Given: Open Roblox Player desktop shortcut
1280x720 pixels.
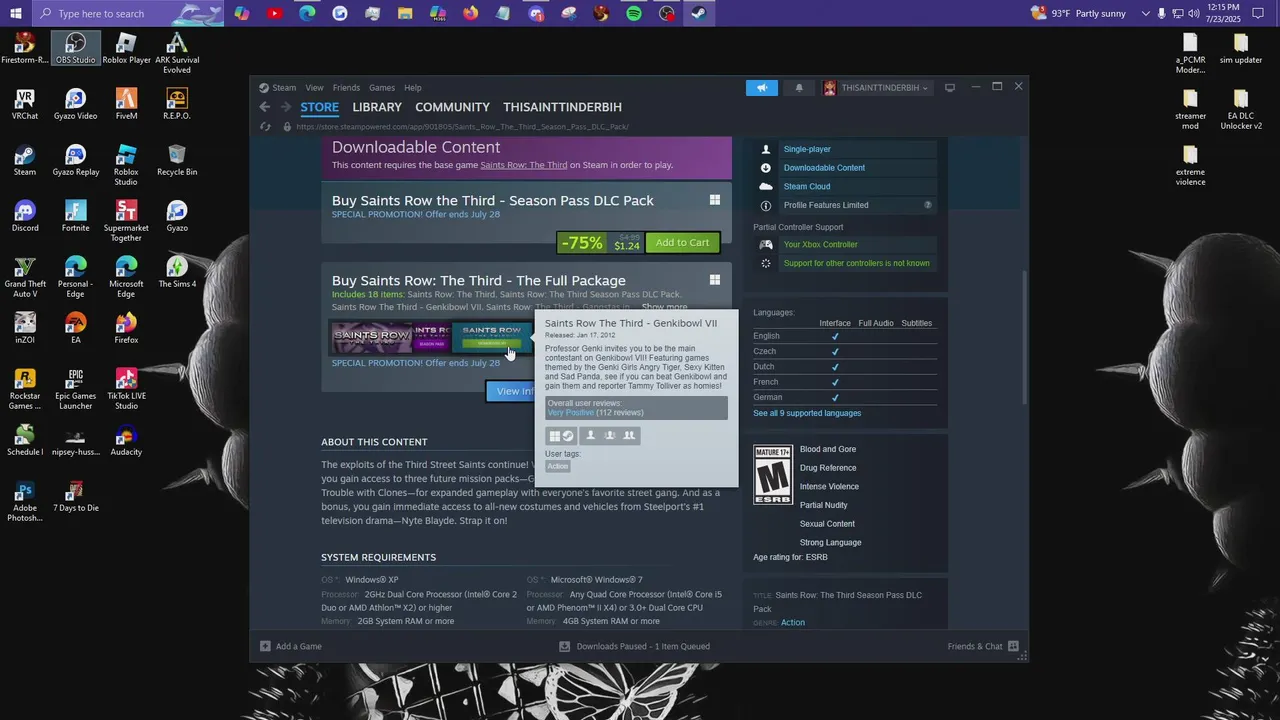Looking at the screenshot, I should pyautogui.click(x=126, y=47).
